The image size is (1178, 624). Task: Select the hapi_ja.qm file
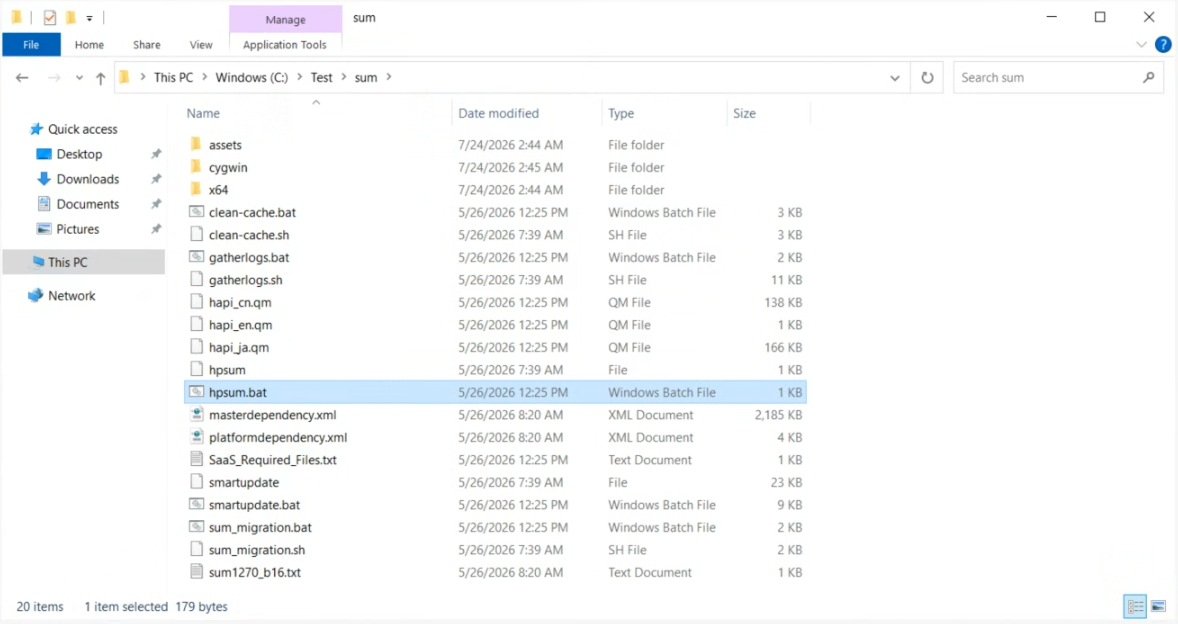click(495, 347)
